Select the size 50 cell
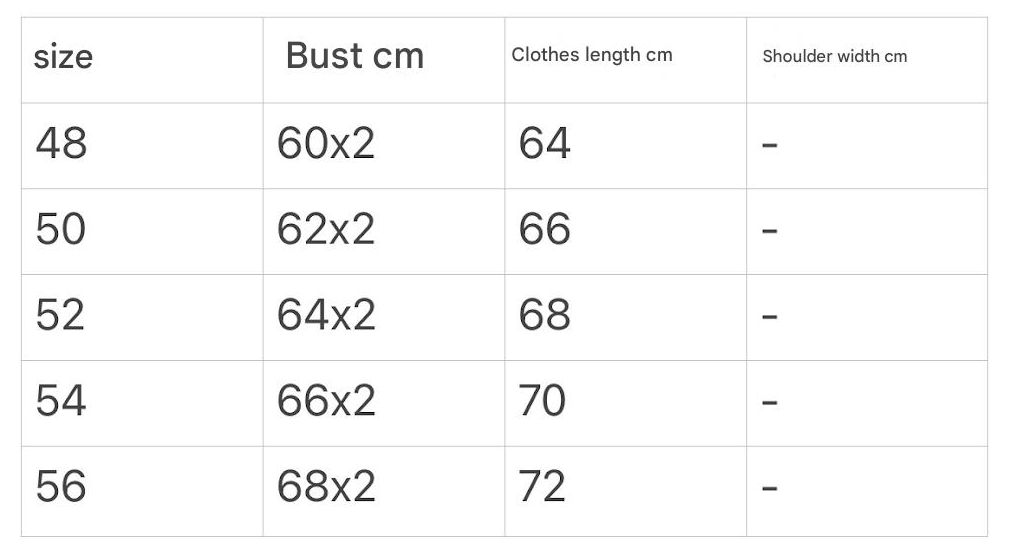This screenshot has width=1014, height=541. coord(61,230)
